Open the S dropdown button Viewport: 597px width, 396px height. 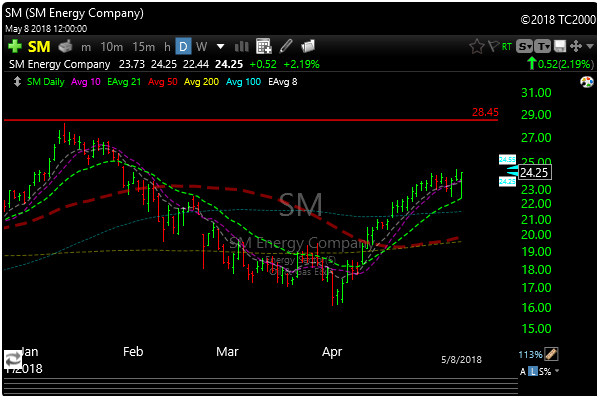[x=524, y=46]
